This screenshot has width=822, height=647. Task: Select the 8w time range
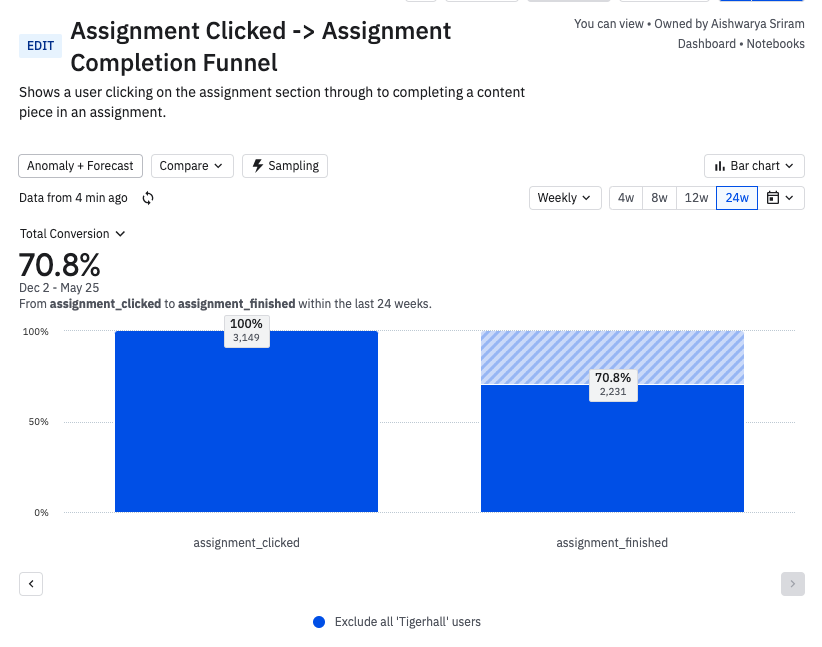tap(659, 198)
